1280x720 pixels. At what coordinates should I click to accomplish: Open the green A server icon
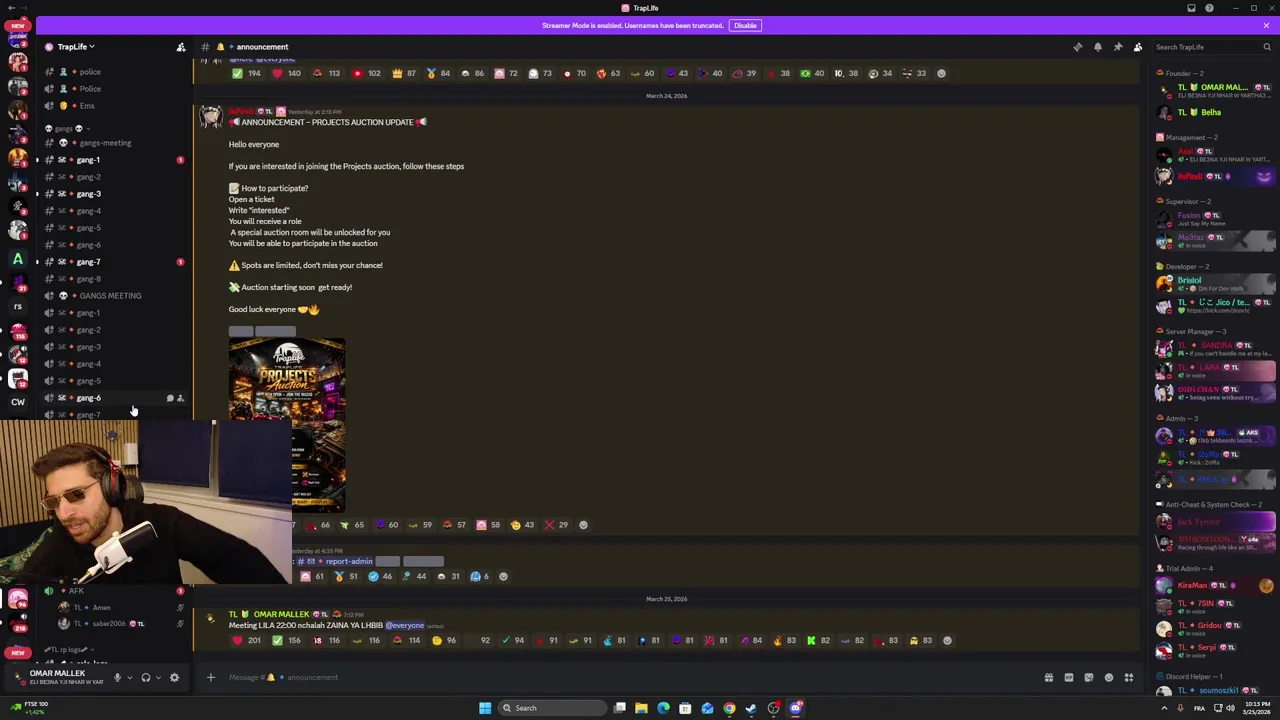[x=18, y=259]
